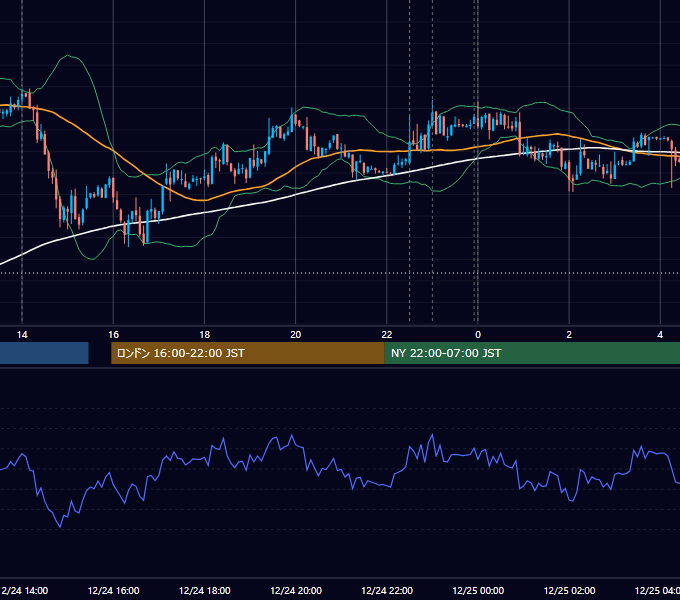
Task: Click the "12/25 00:00" date label
Action: 478,590
